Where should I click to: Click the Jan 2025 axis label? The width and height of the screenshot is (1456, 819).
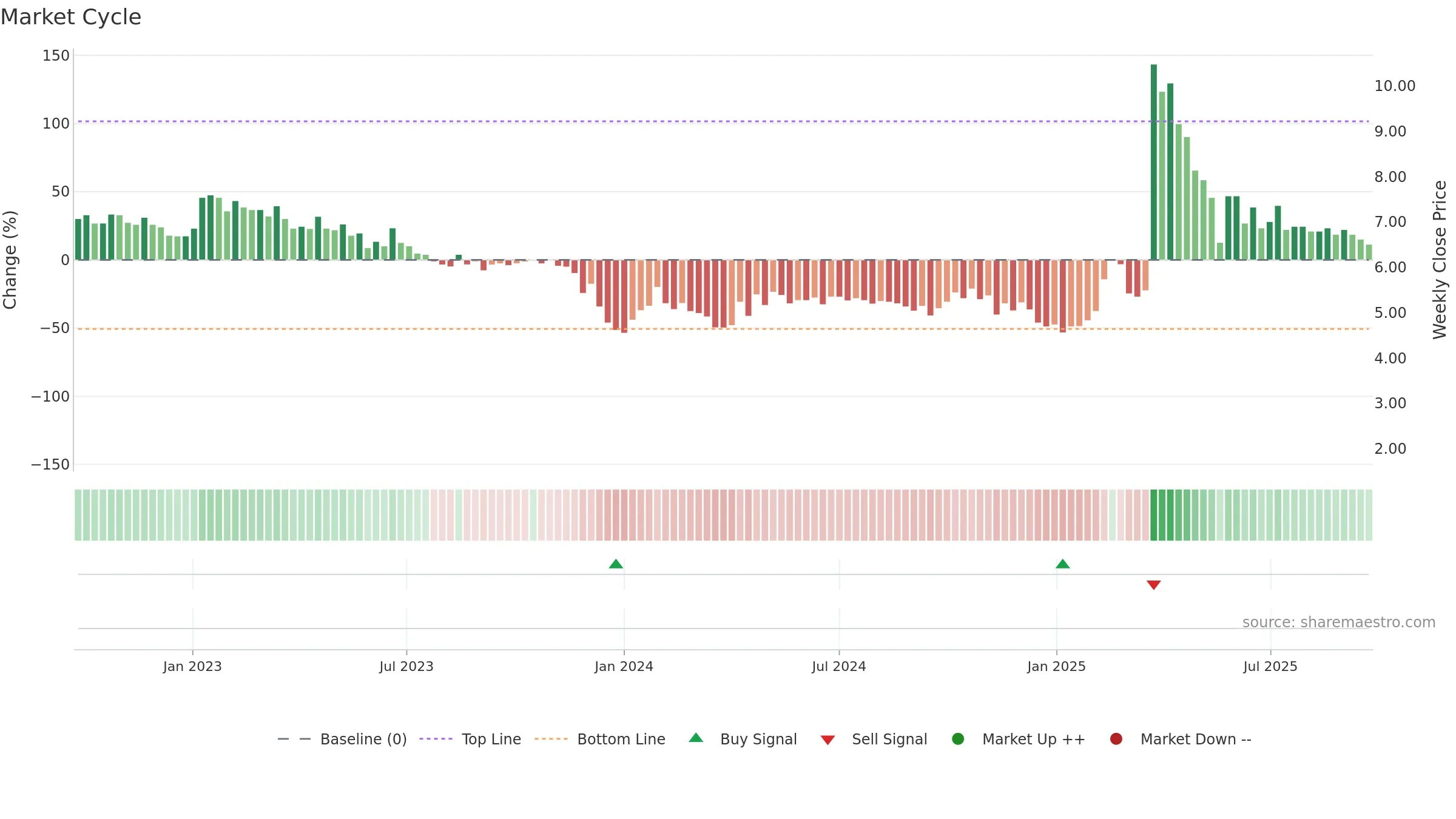point(1056,667)
